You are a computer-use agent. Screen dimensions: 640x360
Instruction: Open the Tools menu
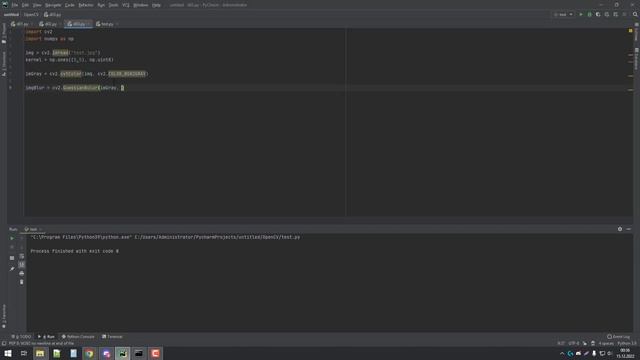click(113, 5)
